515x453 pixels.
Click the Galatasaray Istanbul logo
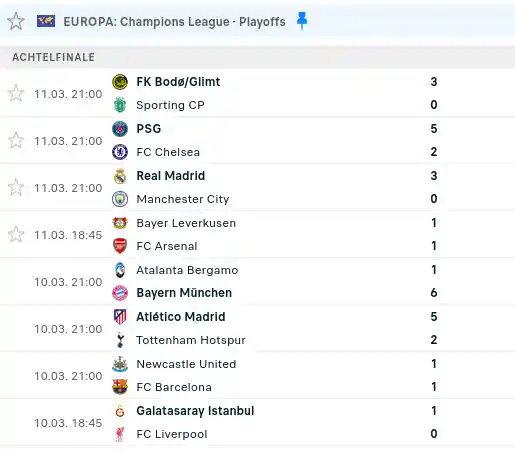[120, 411]
